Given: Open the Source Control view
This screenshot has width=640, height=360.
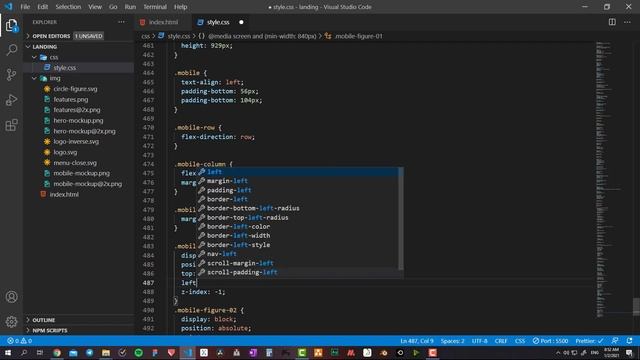Looking at the screenshot, I should [x=11, y=75].
